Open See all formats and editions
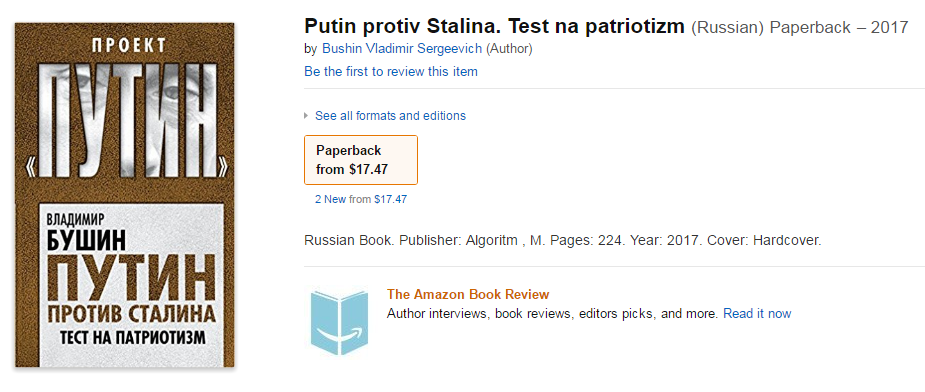The width and height of the screenshot is (925, 392). tap(390, 116)
